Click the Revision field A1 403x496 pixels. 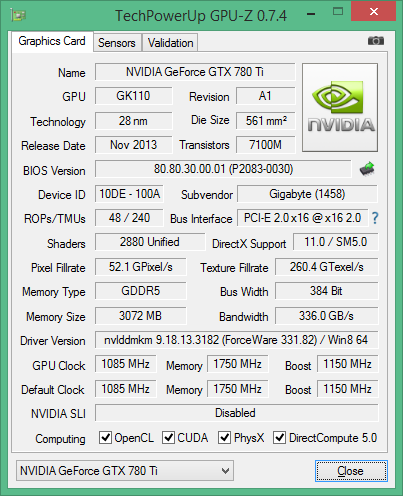tap(266, 96)
